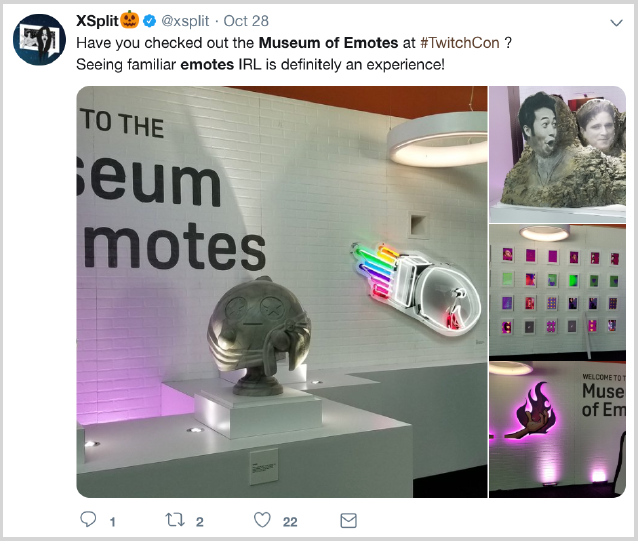Screen dimensions: 639x543
Task: Open the large Museum of Emotes photo
Action: coord(282,292)
